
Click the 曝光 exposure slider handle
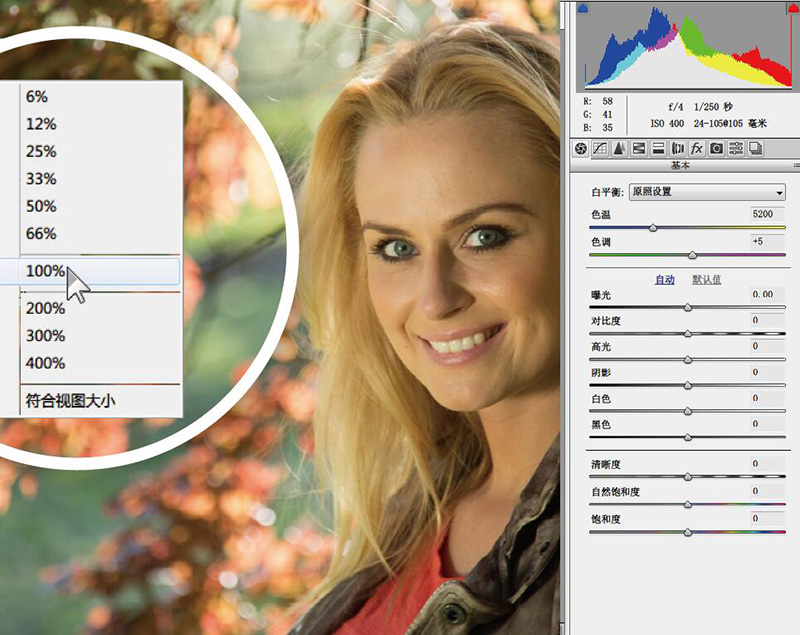(x=688, y=308)
